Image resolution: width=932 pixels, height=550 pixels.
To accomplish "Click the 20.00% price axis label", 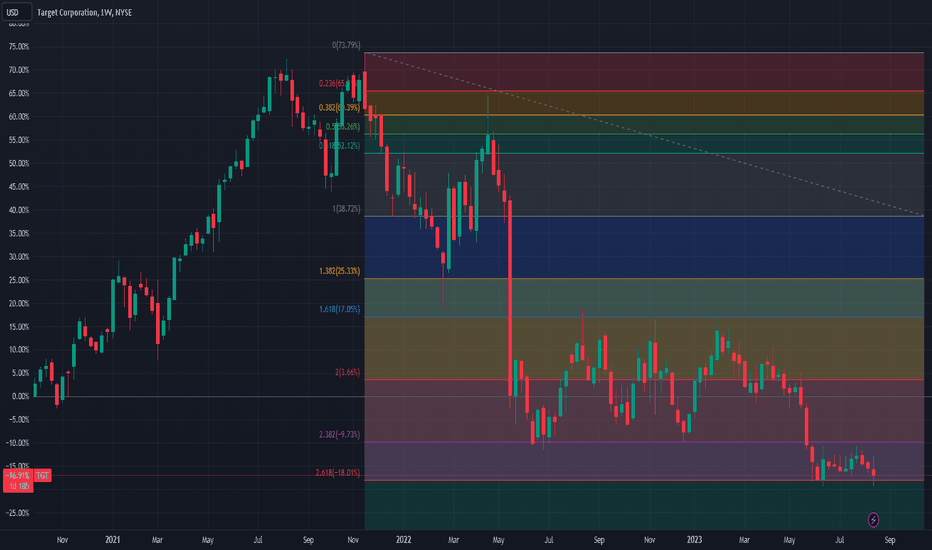I will pos(19,303).
